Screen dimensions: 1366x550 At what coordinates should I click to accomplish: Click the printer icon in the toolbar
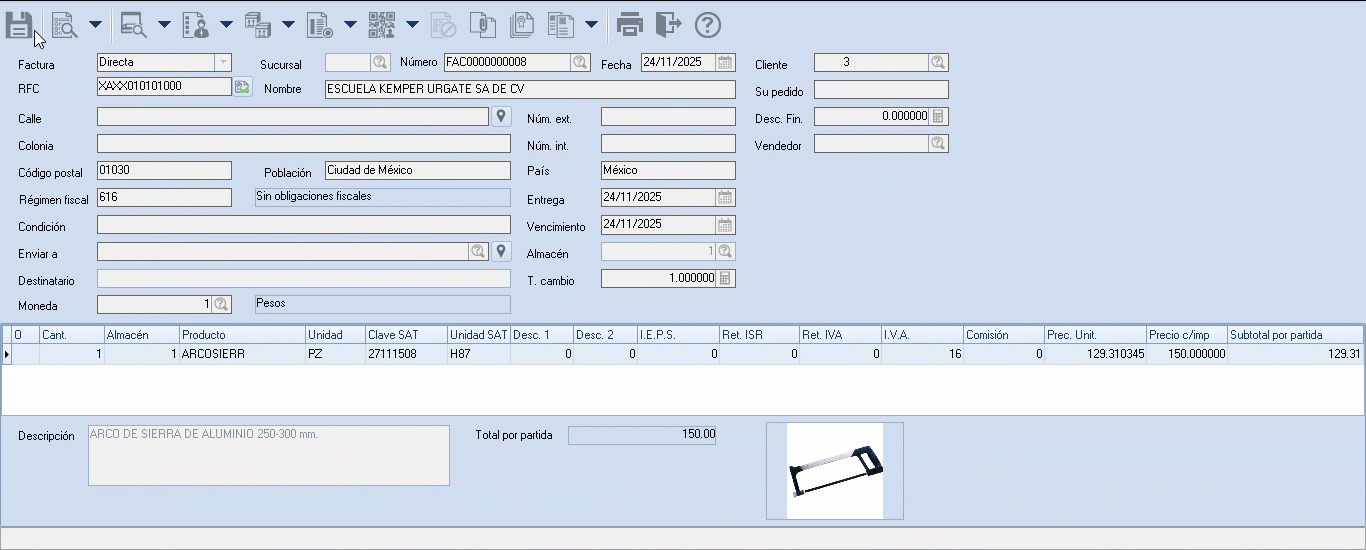click(x=629, y=24)
